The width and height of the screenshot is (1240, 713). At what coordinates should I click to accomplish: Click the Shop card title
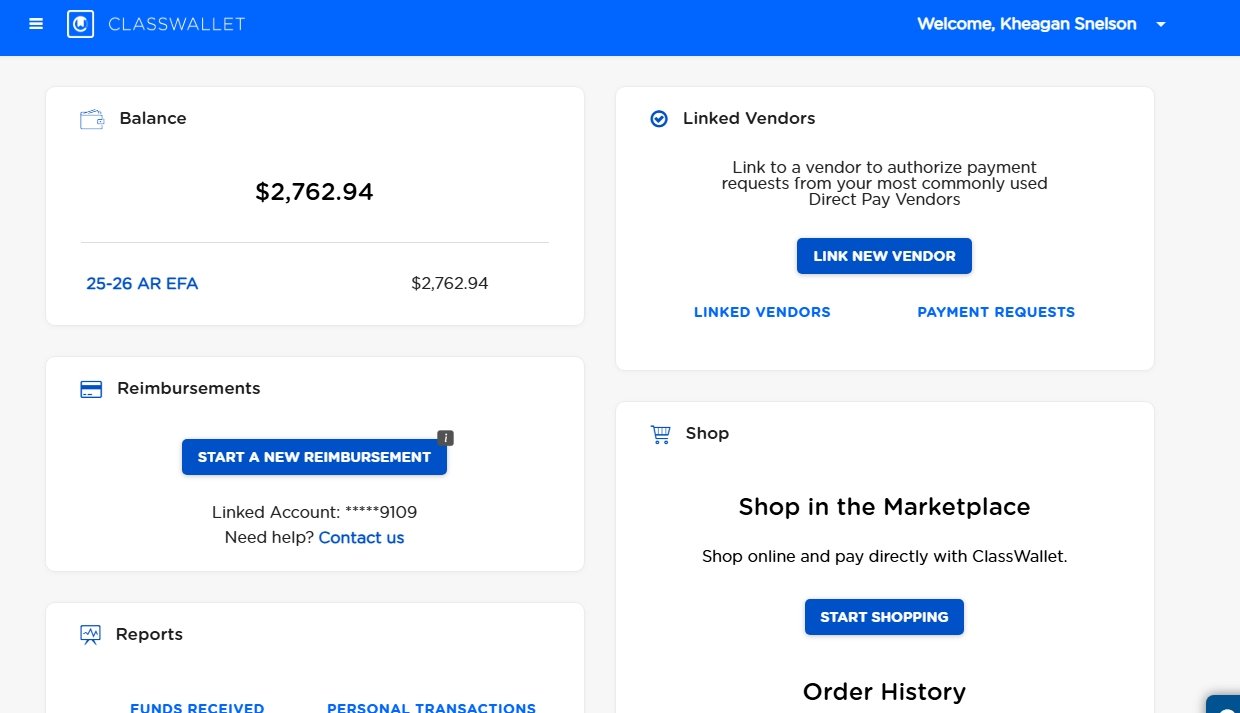coord(707,433)
